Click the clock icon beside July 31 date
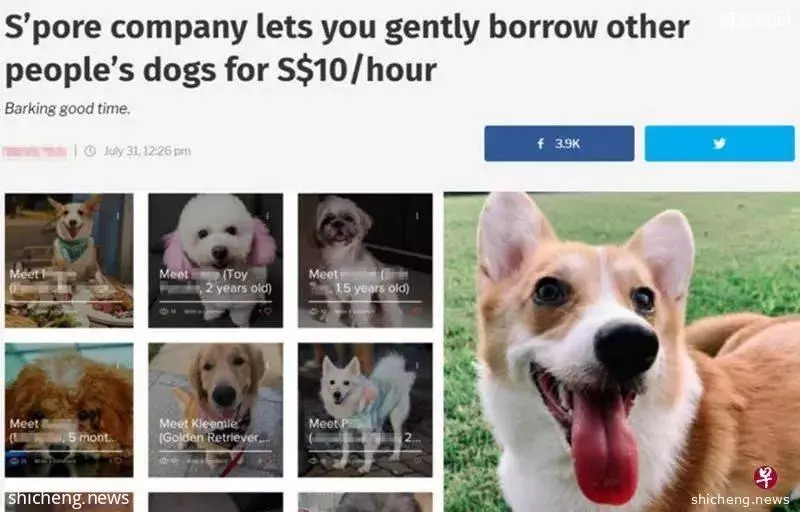Image resolution: width=800 pixels, height=512 pixels. 90,151
